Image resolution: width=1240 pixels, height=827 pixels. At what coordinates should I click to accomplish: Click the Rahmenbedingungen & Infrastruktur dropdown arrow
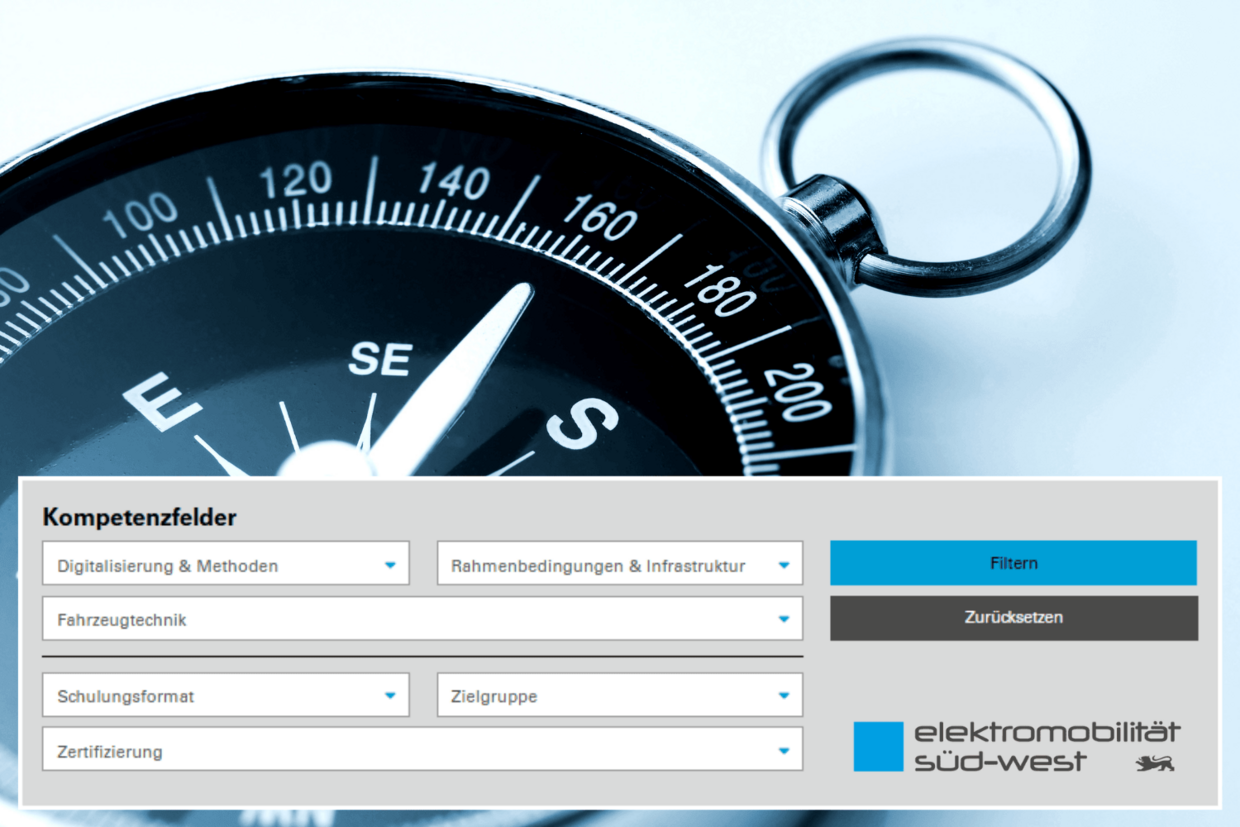pyautogui.click(x=785, y=563)
